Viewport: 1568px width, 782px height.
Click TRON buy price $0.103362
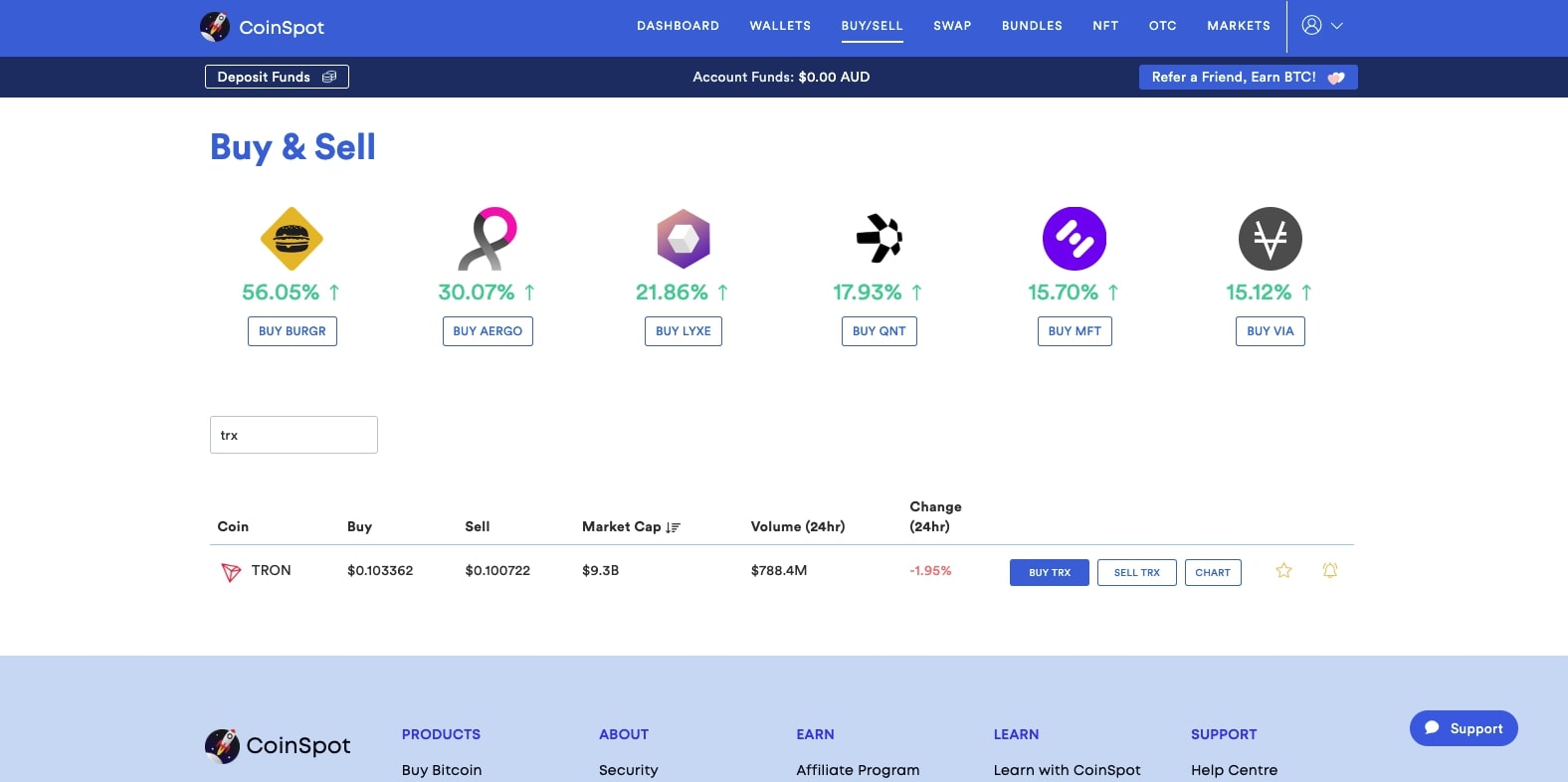380,570
